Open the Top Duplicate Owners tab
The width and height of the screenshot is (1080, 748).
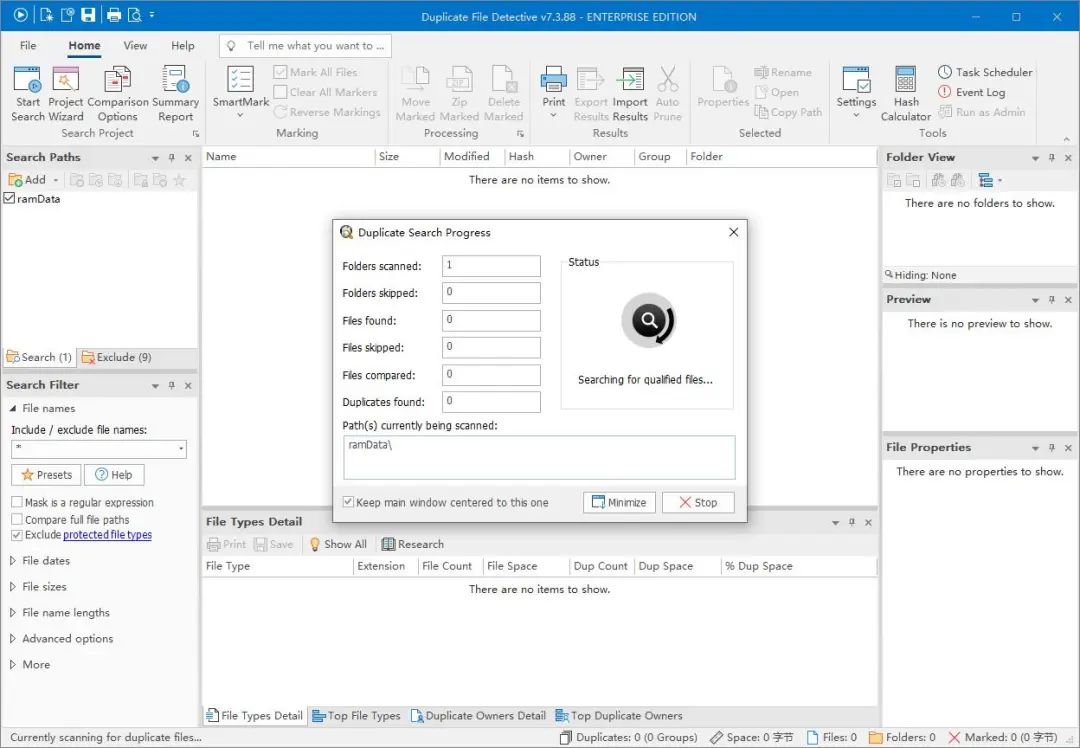point(619,716)
